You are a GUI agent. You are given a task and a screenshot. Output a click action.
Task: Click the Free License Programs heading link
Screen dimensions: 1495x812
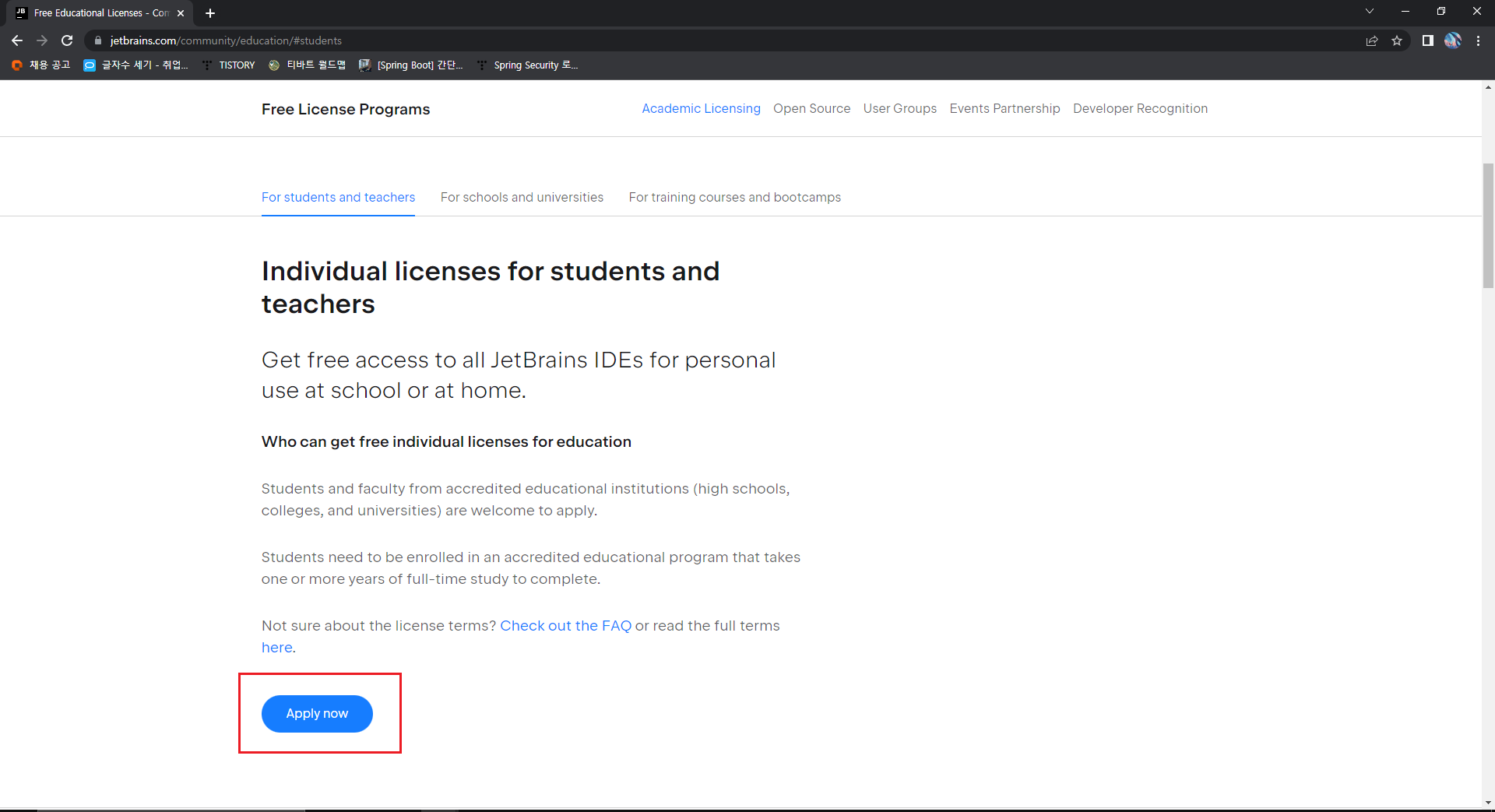(x=346, y=110)
